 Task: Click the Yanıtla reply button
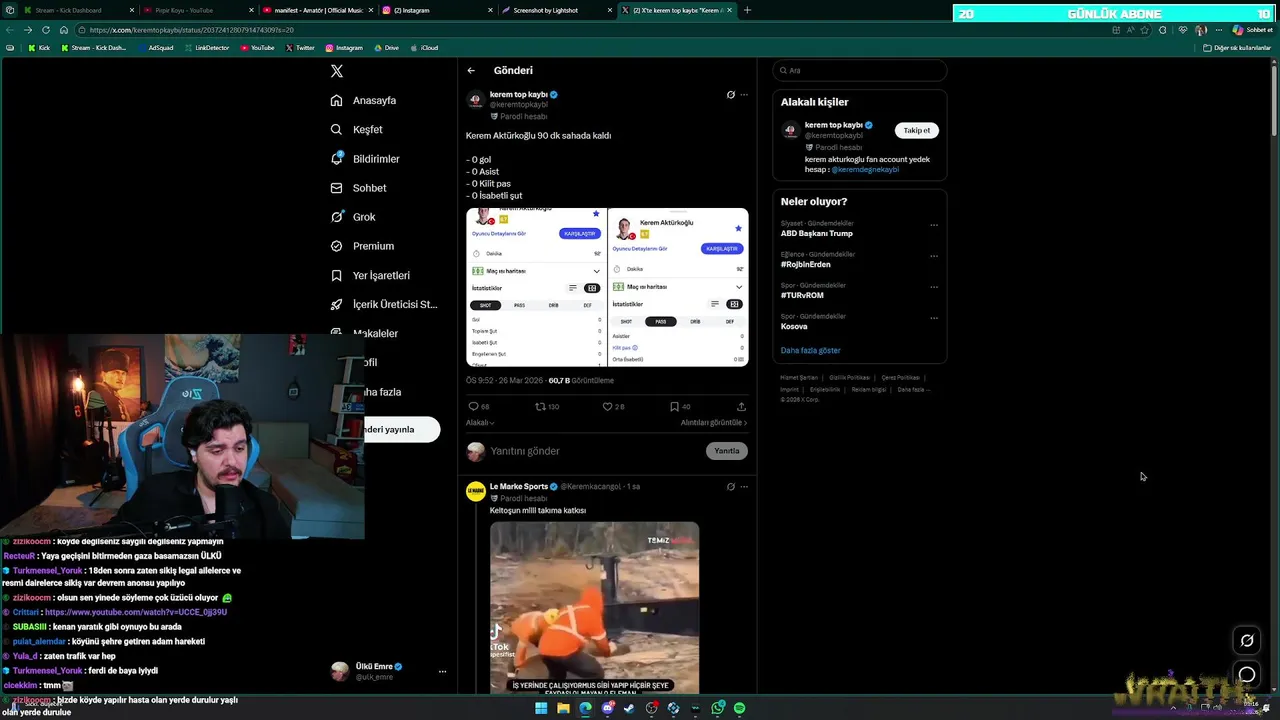point(727,451)
